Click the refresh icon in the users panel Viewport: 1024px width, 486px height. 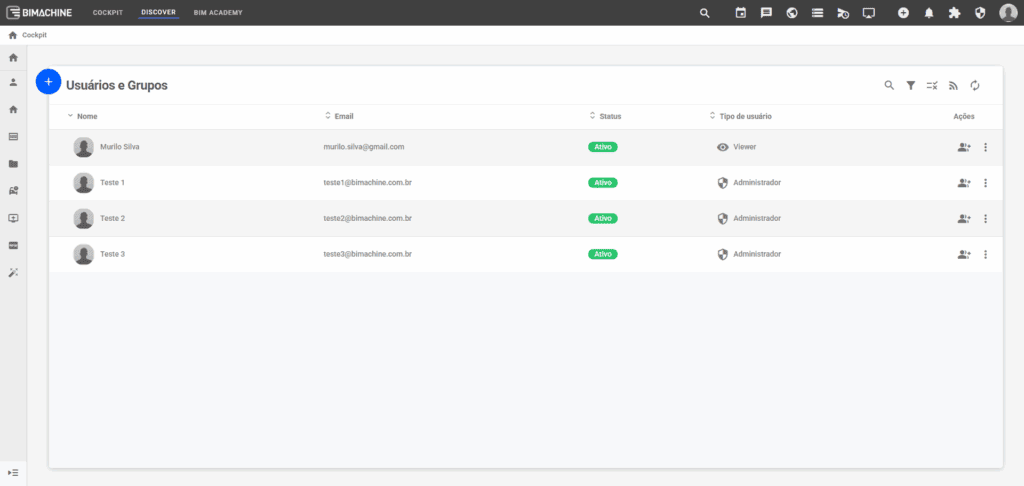(975, 86)
